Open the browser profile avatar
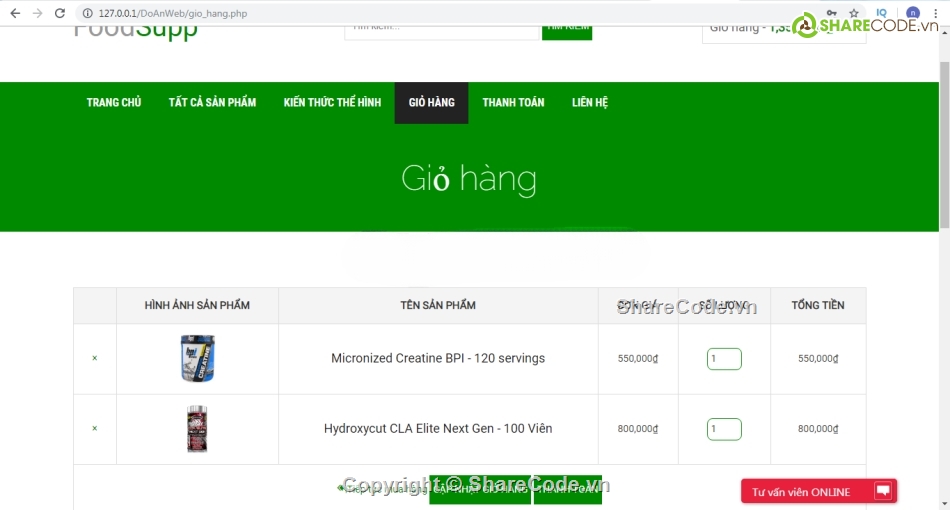The width and height of the screenshot is (950, 510). [912, 13]
